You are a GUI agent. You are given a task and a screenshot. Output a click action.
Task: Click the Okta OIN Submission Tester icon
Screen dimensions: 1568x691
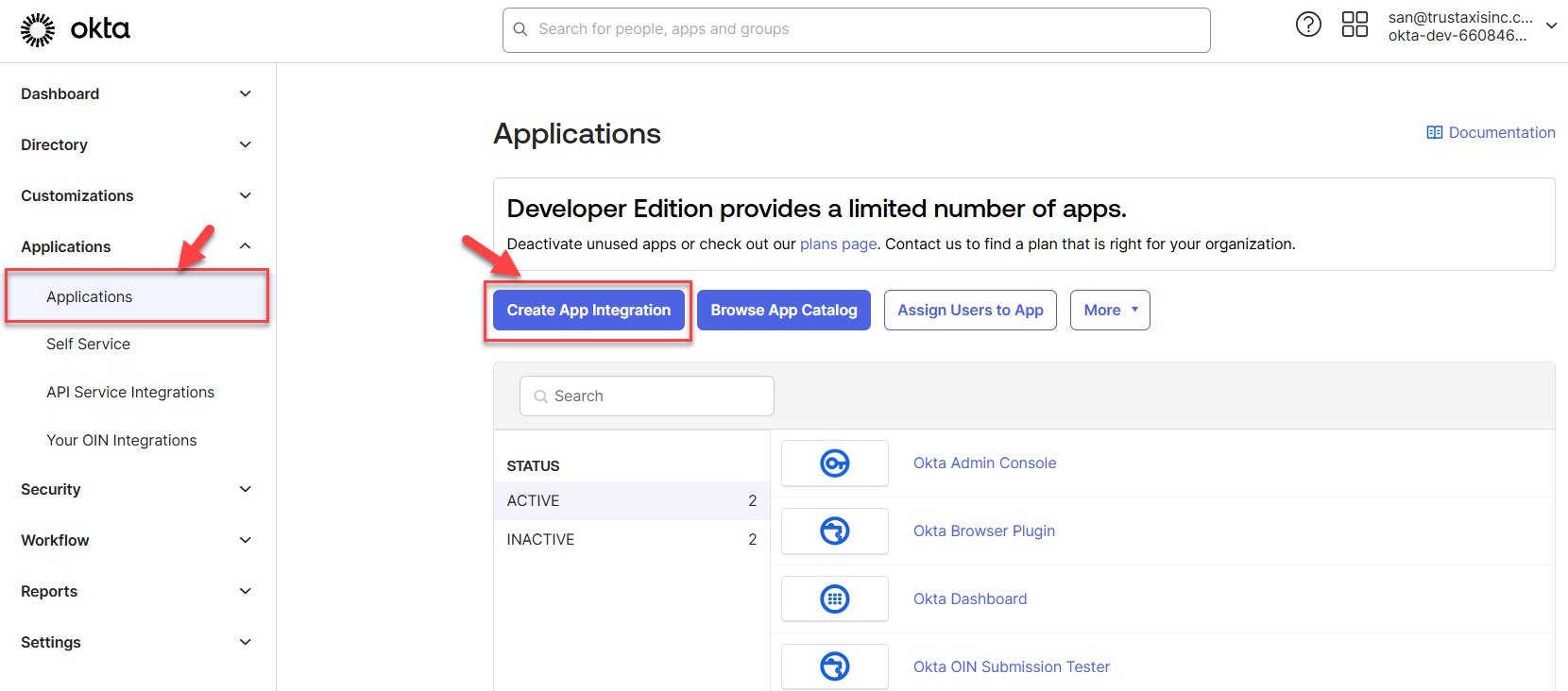click(x=835, y=666)
